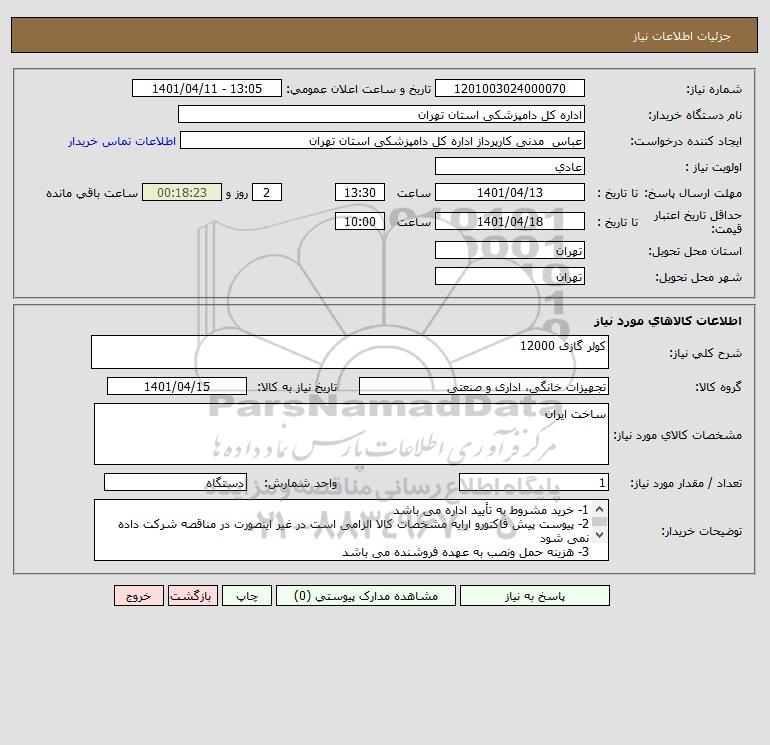Click the خروج exit button

(138, 596)
